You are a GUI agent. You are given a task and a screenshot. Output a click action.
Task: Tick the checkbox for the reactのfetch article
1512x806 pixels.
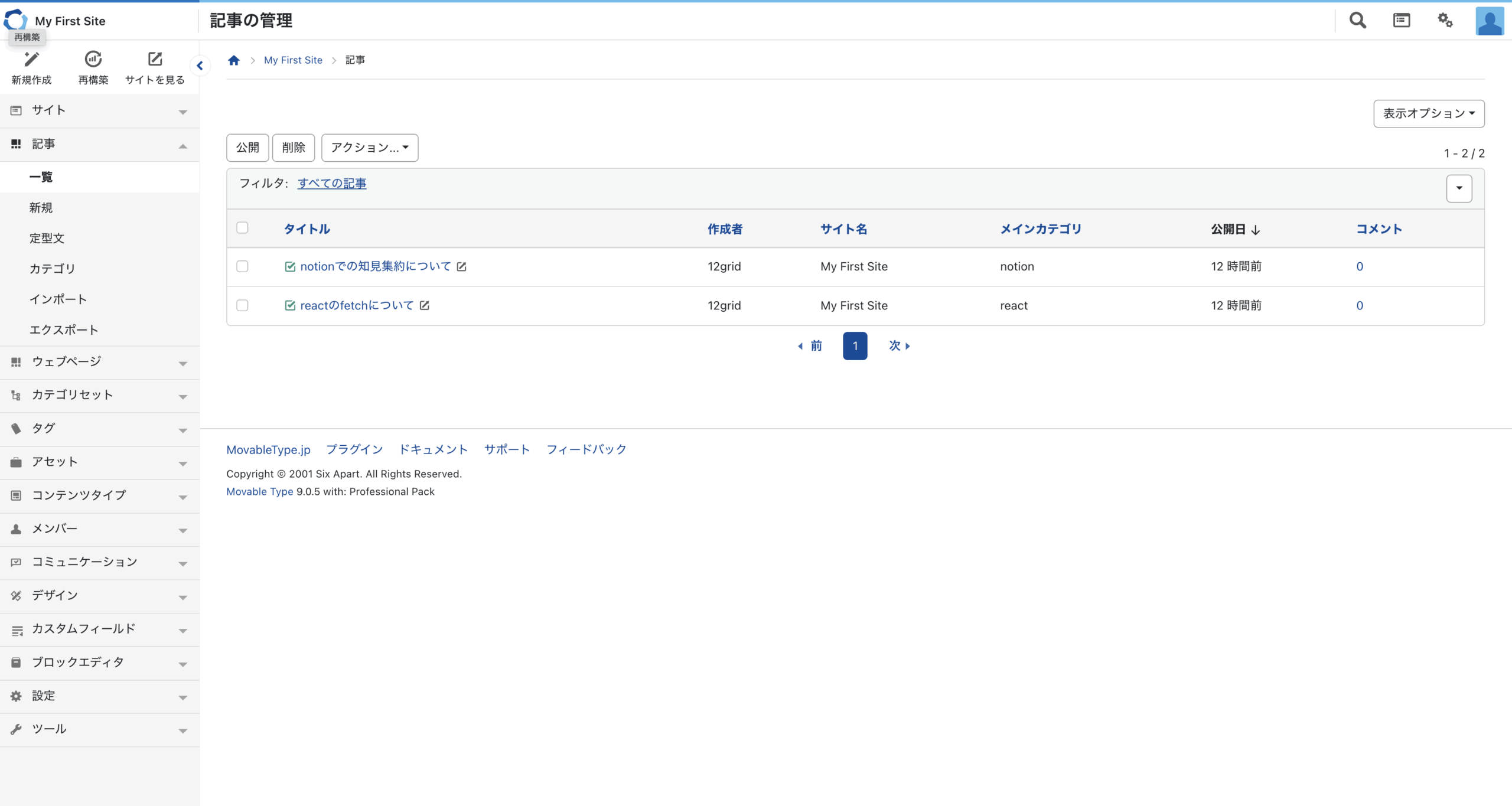[x=242, y=305]
